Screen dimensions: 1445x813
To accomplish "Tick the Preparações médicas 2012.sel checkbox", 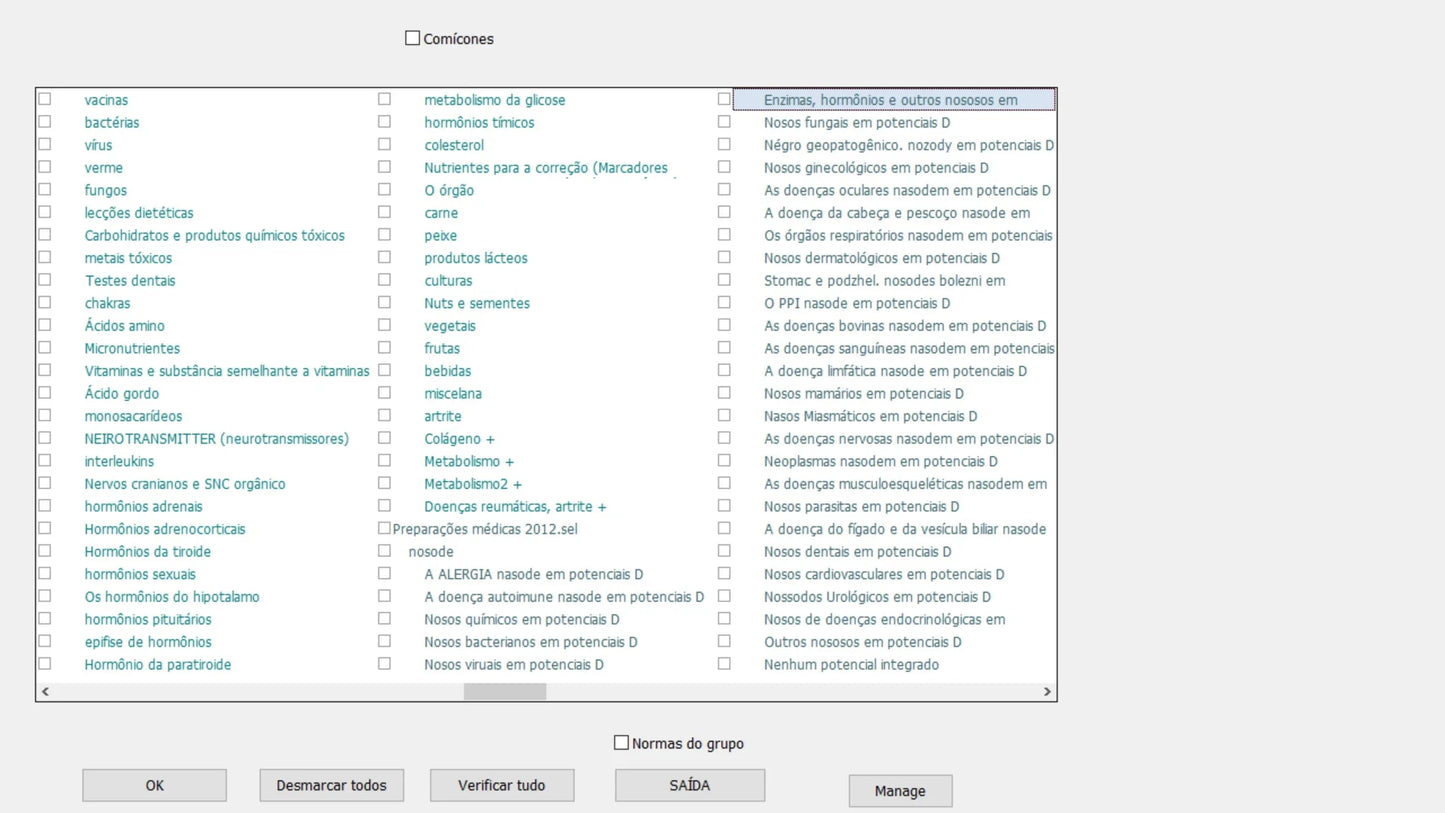I will pyautogui.click(x=384, y=528).
